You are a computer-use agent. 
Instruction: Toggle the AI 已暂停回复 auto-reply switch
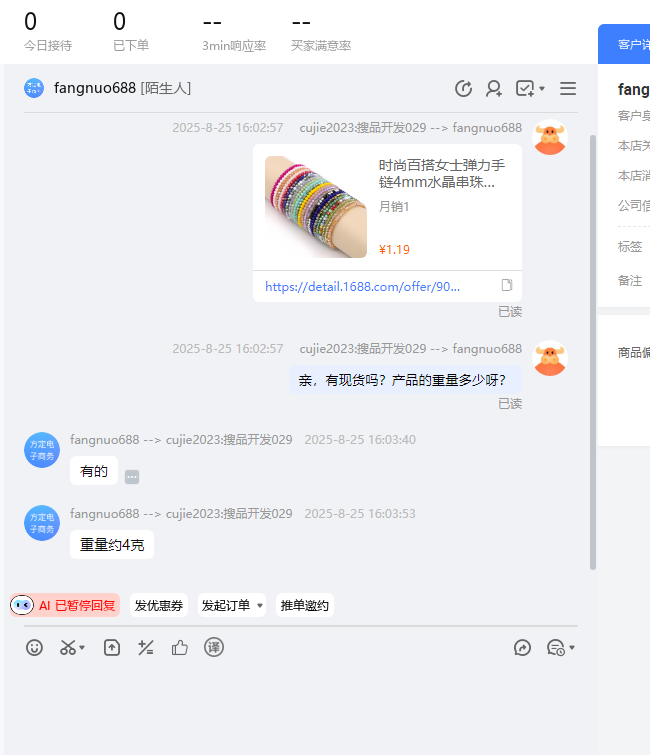tap(65, 605)
